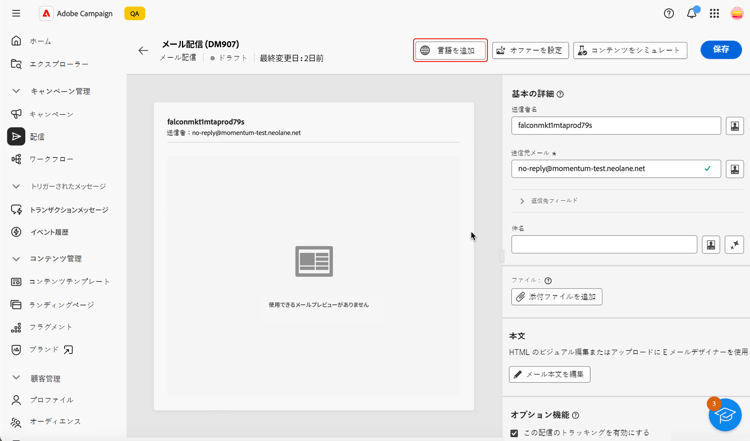This screenshot has height=441, width=750.
Task: Open the apps grid switcher
Action: (x=714, y=13)
